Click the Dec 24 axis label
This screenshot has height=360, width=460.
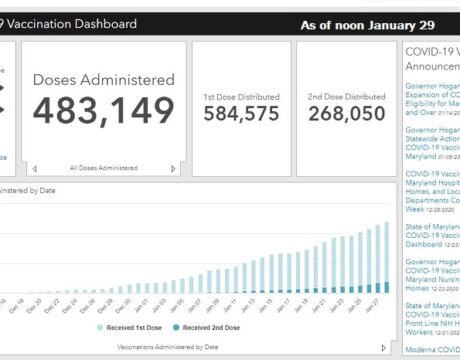(x=70, y=306)
